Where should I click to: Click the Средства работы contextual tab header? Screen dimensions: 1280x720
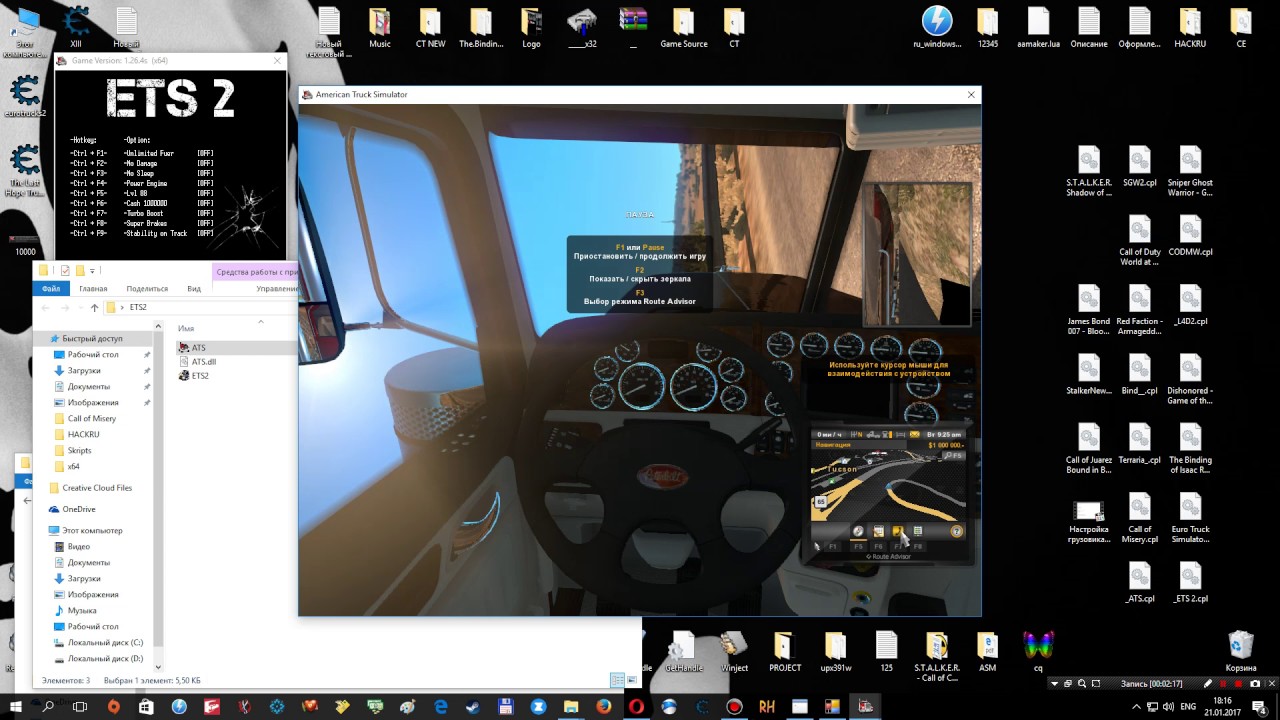point(256,271)
